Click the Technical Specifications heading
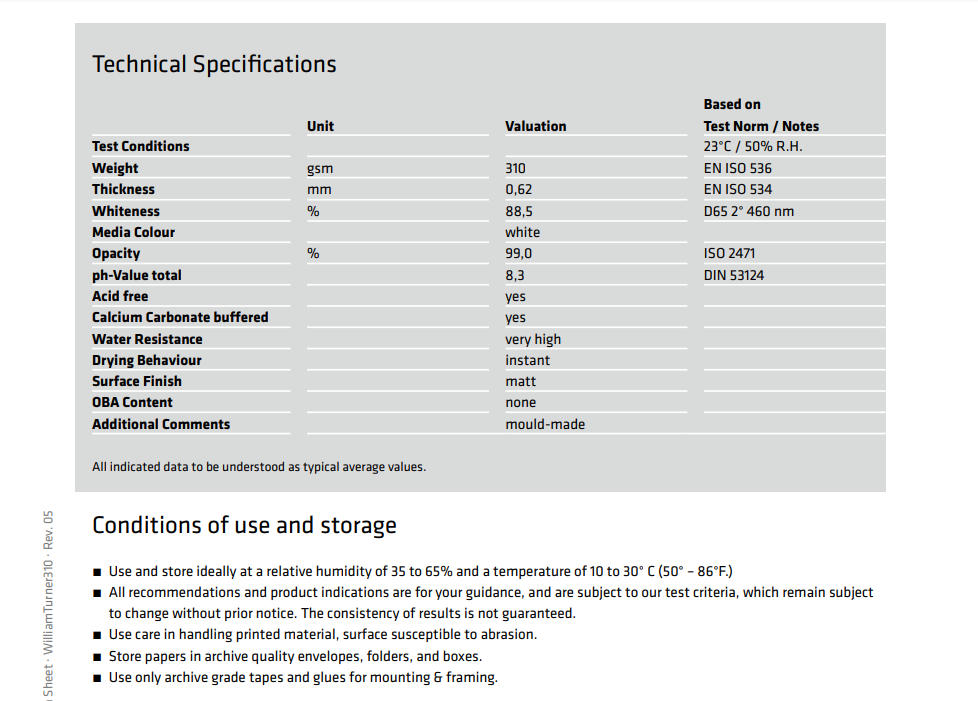 (214, 65)
